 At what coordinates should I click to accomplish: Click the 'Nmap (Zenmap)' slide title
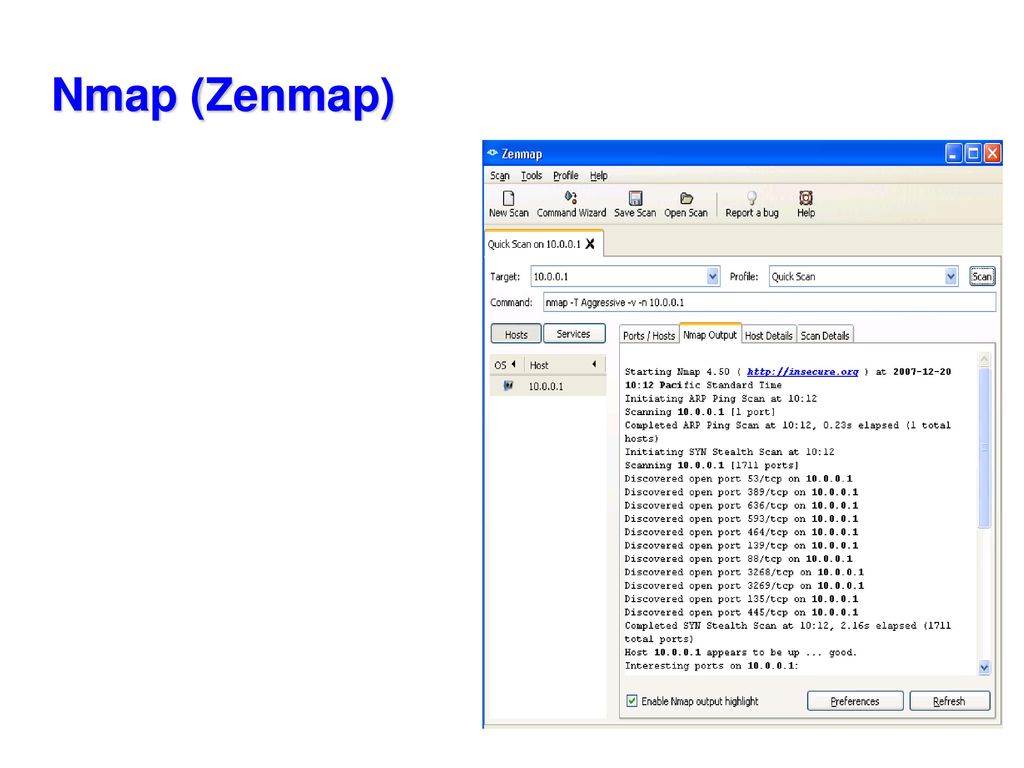click(x=223, y=95)
